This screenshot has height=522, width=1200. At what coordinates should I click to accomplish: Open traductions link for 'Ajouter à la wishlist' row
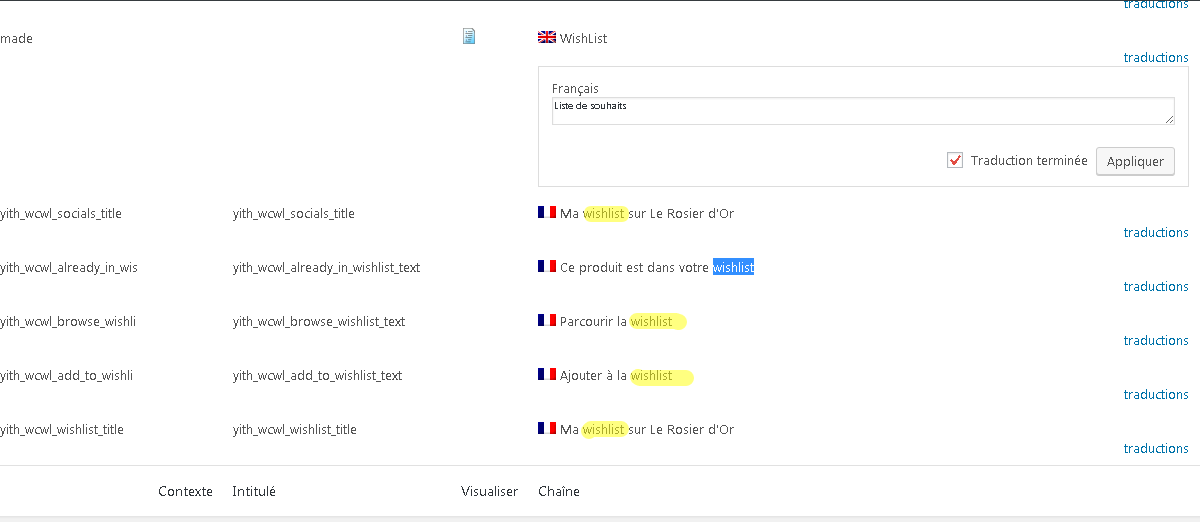click(x=1156, y=395)
